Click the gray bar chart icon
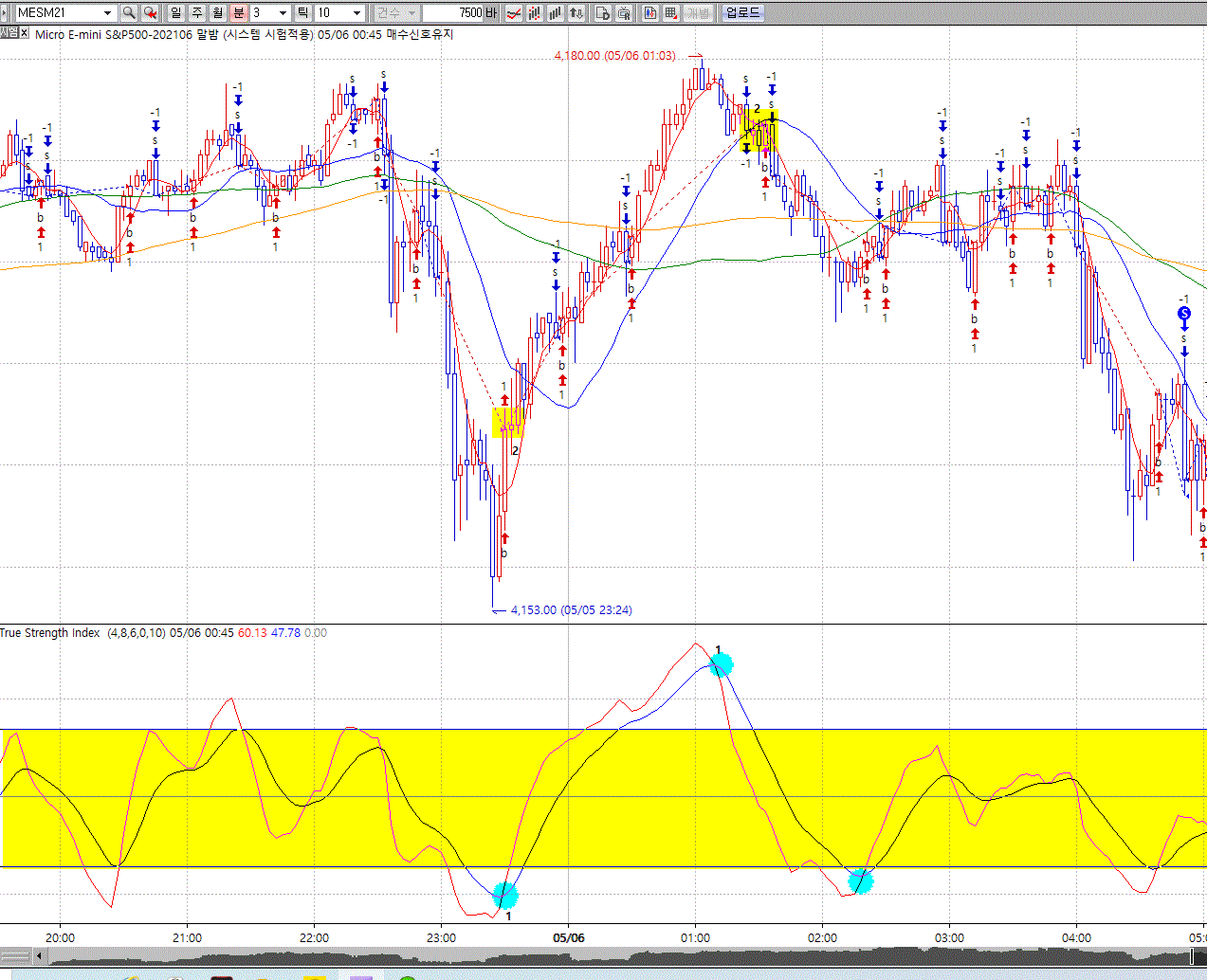The image size is (1207, 980). 555,12
